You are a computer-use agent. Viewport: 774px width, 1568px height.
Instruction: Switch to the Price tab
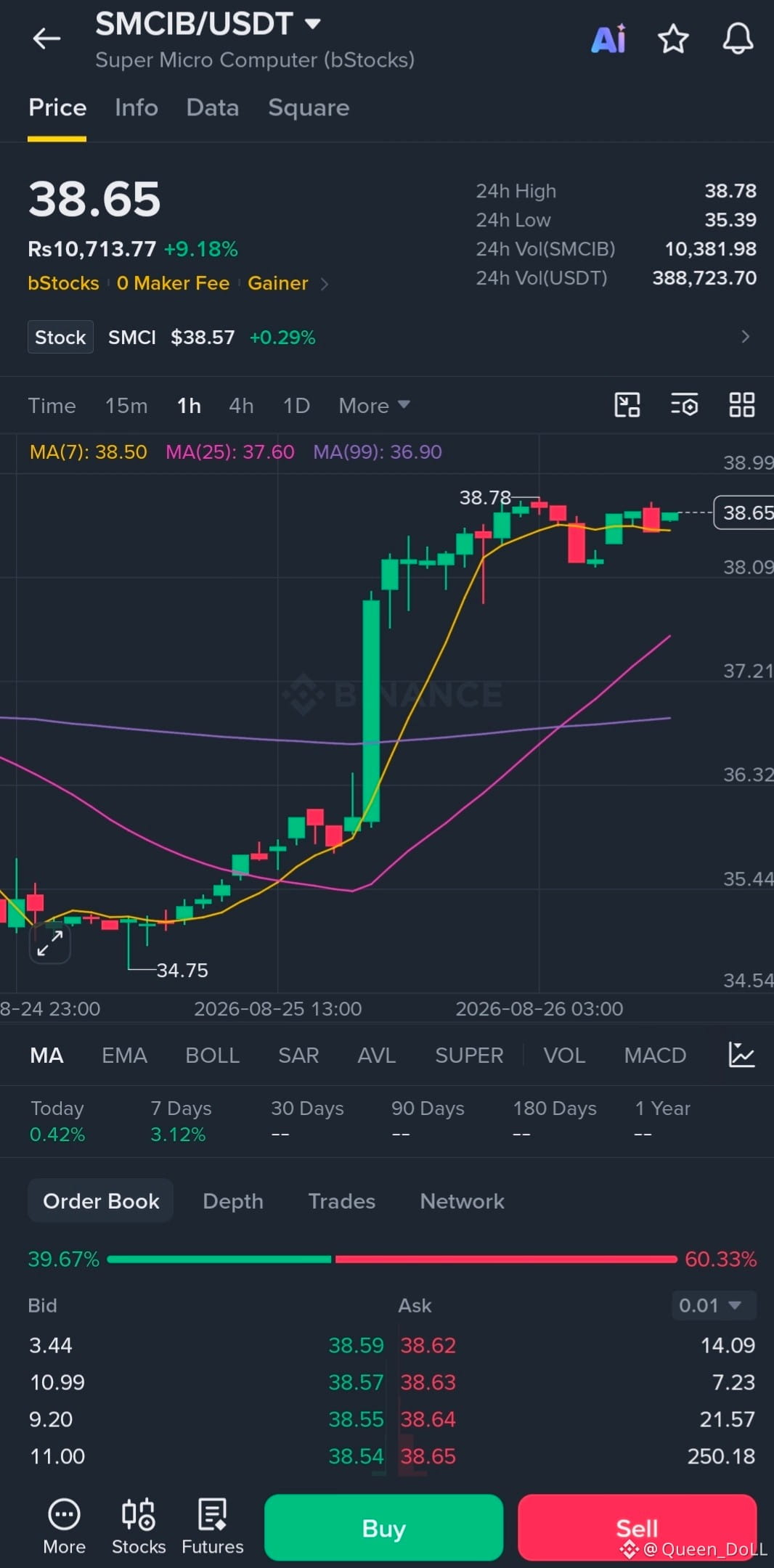click(57, 107)
